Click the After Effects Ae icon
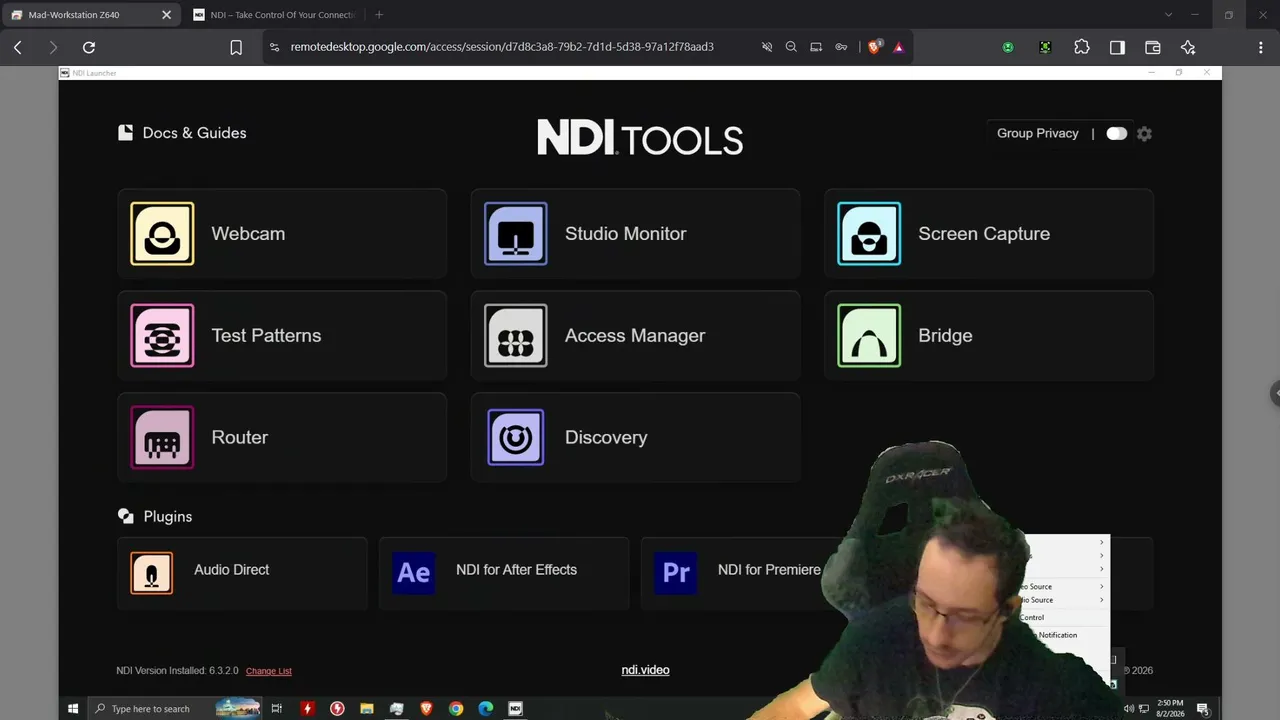Screen dimensions: 1280x720 tap(413, 573)
